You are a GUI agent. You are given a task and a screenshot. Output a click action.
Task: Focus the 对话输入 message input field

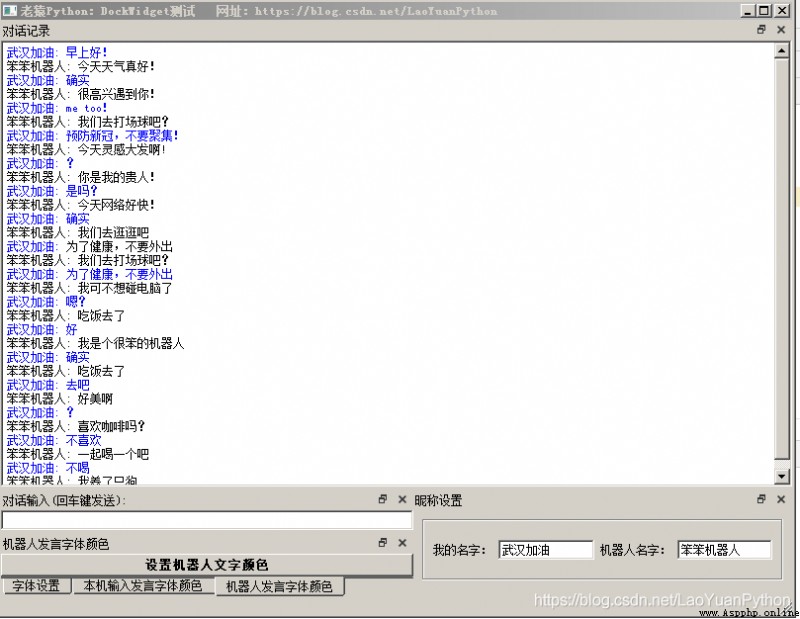(207, 520)
